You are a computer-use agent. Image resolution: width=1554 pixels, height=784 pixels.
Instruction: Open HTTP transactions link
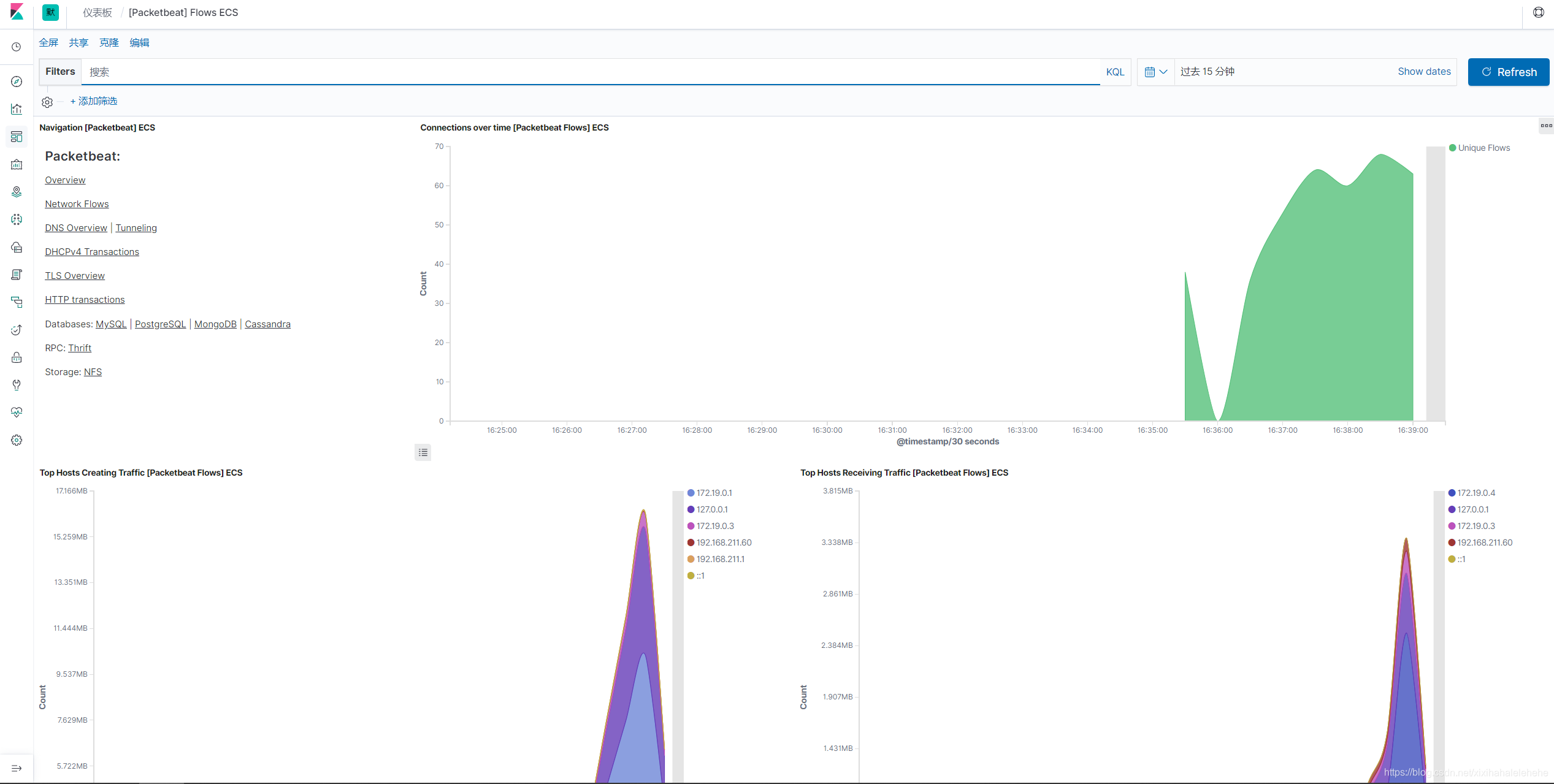85,299
